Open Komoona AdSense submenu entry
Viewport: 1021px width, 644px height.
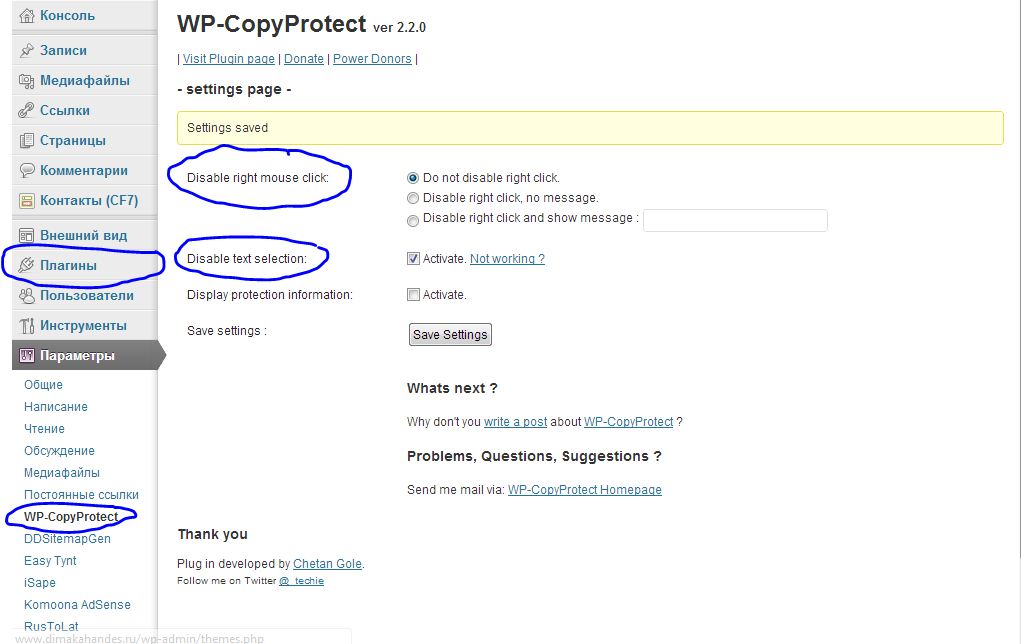77,605
